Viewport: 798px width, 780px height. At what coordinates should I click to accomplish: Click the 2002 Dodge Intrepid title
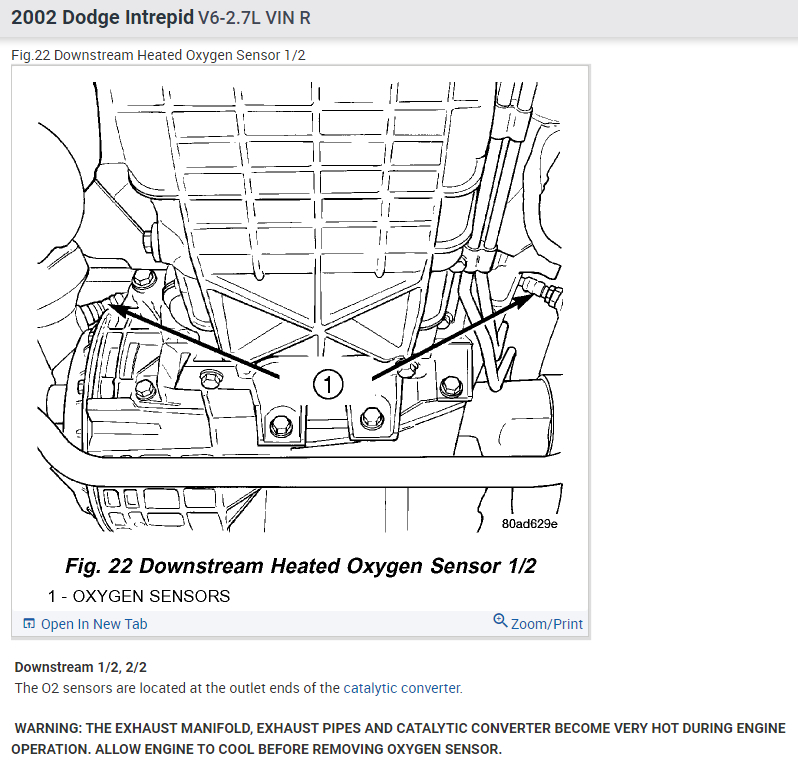pyautogui.click(x=102, y=17)
